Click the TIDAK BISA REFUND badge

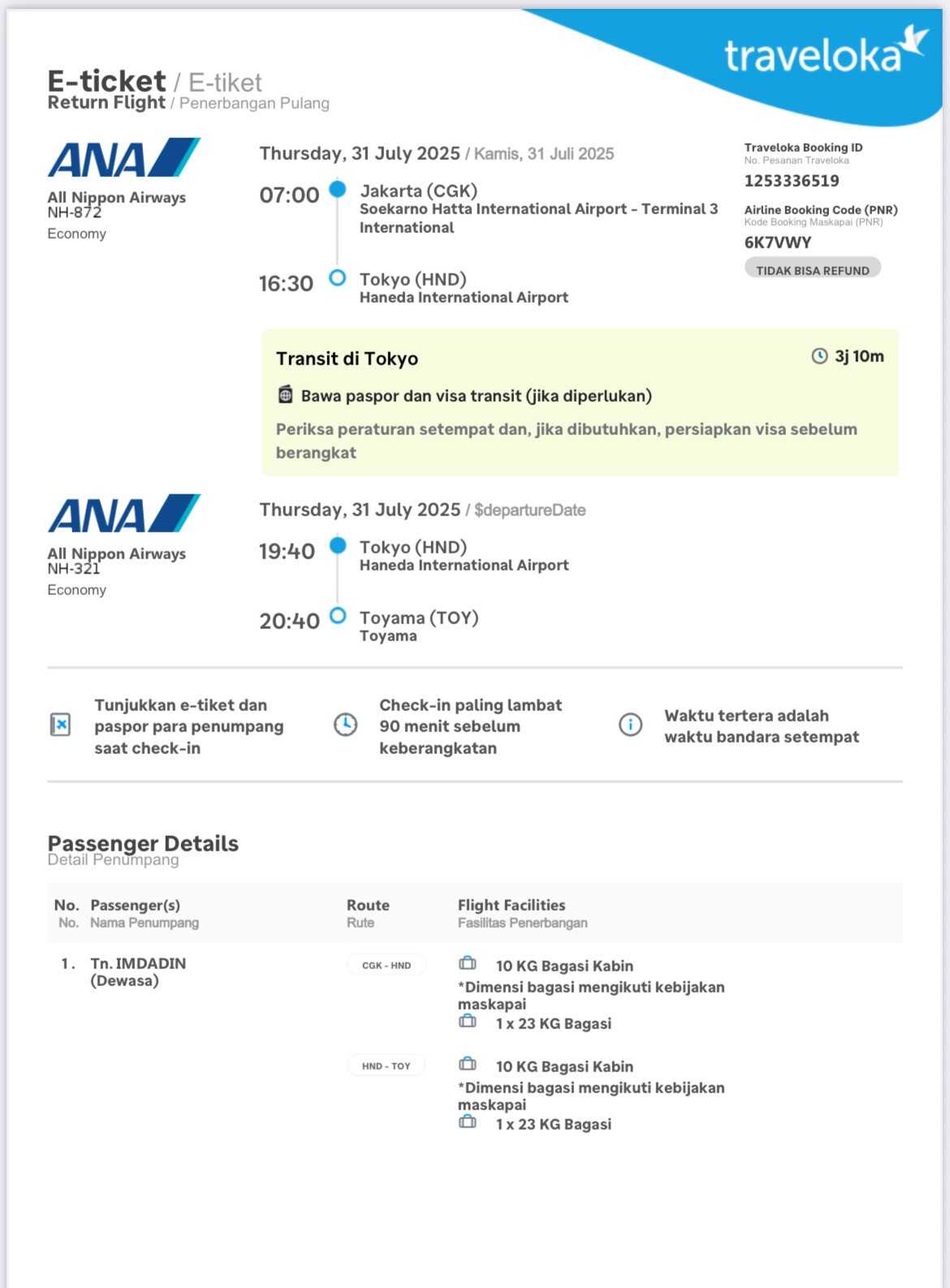[x=812, y=270]
